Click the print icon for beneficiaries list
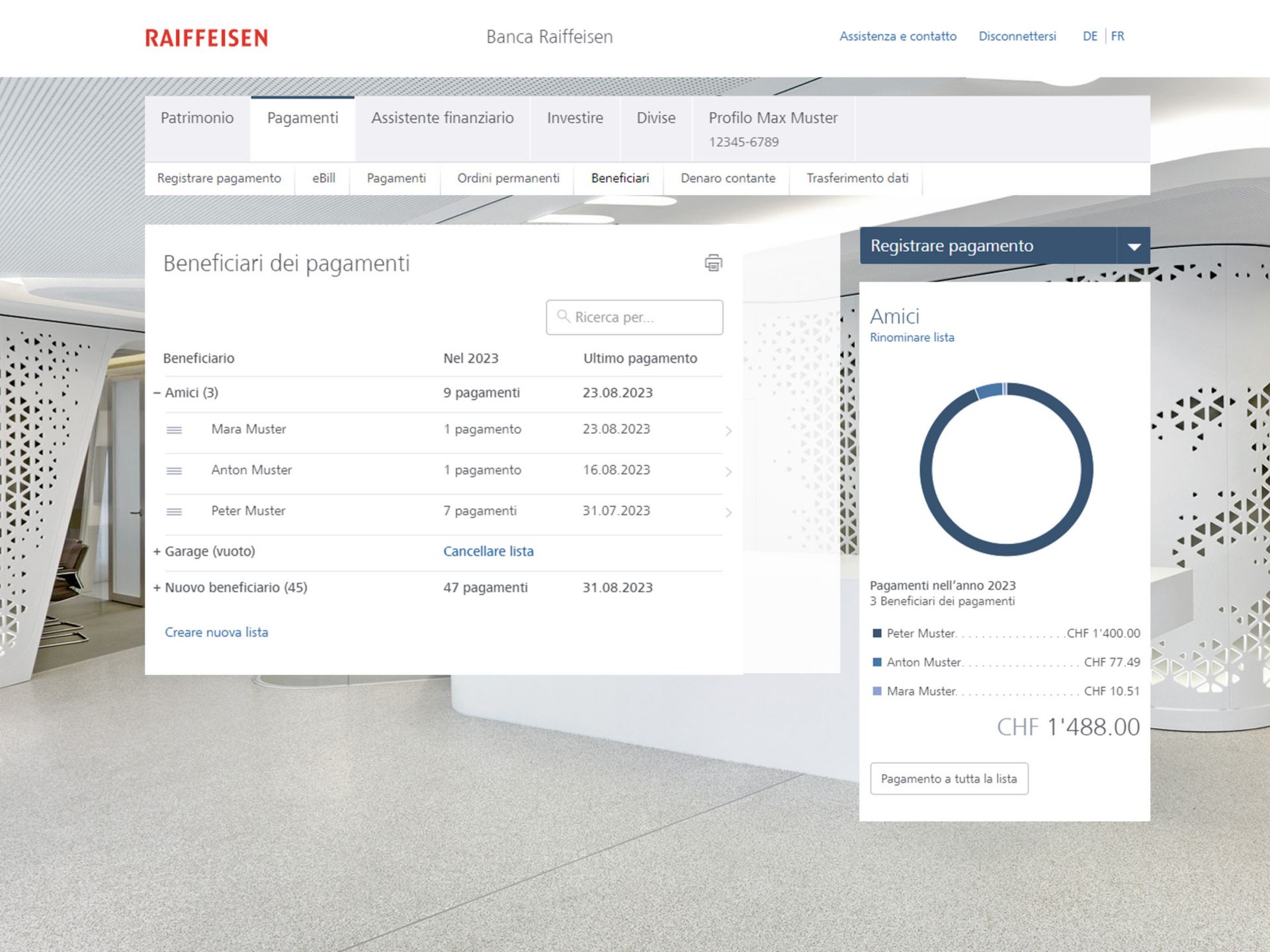 (x=713, y=263)
